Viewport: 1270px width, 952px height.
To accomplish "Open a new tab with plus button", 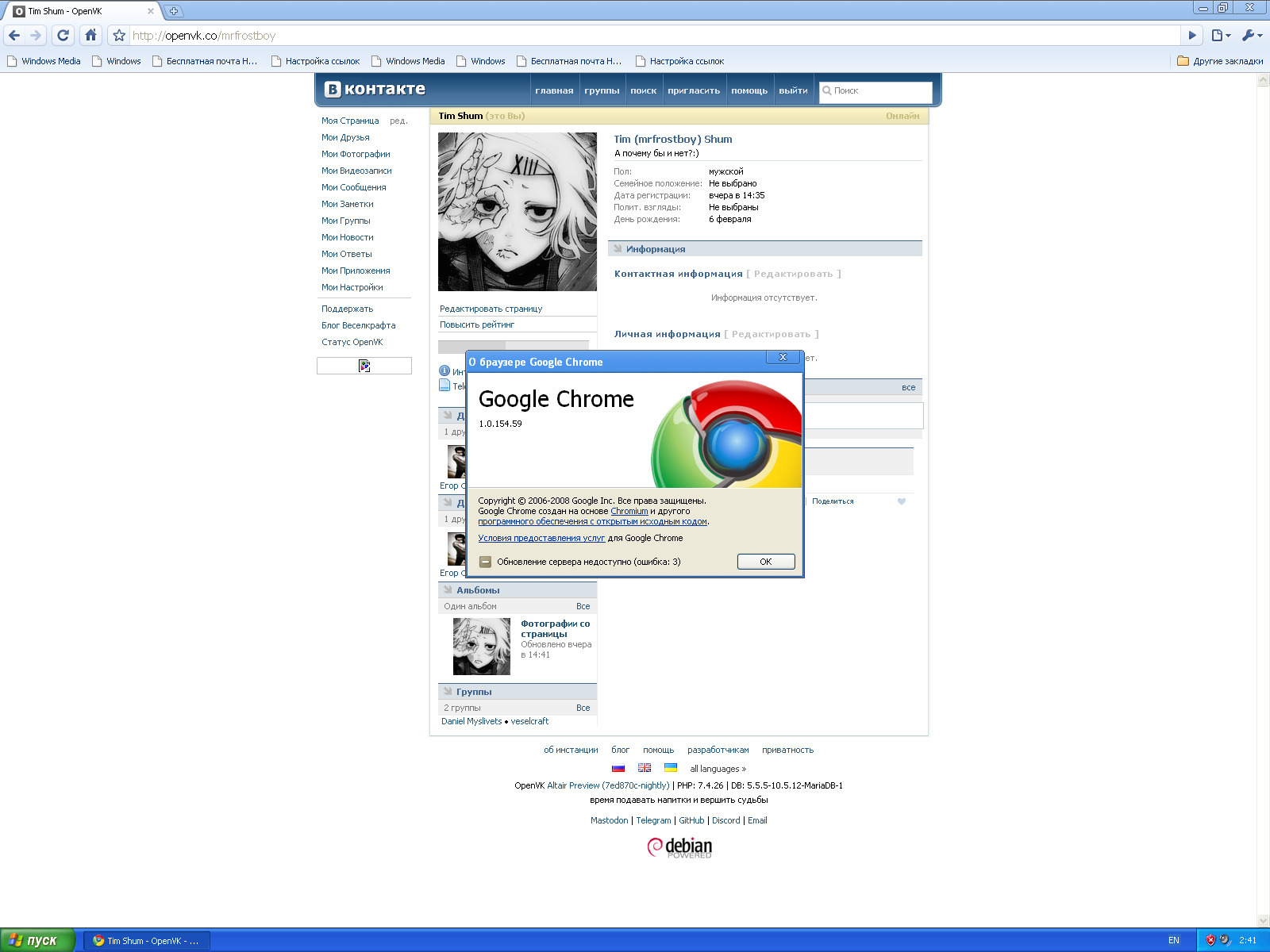I will tap(173, 11).
